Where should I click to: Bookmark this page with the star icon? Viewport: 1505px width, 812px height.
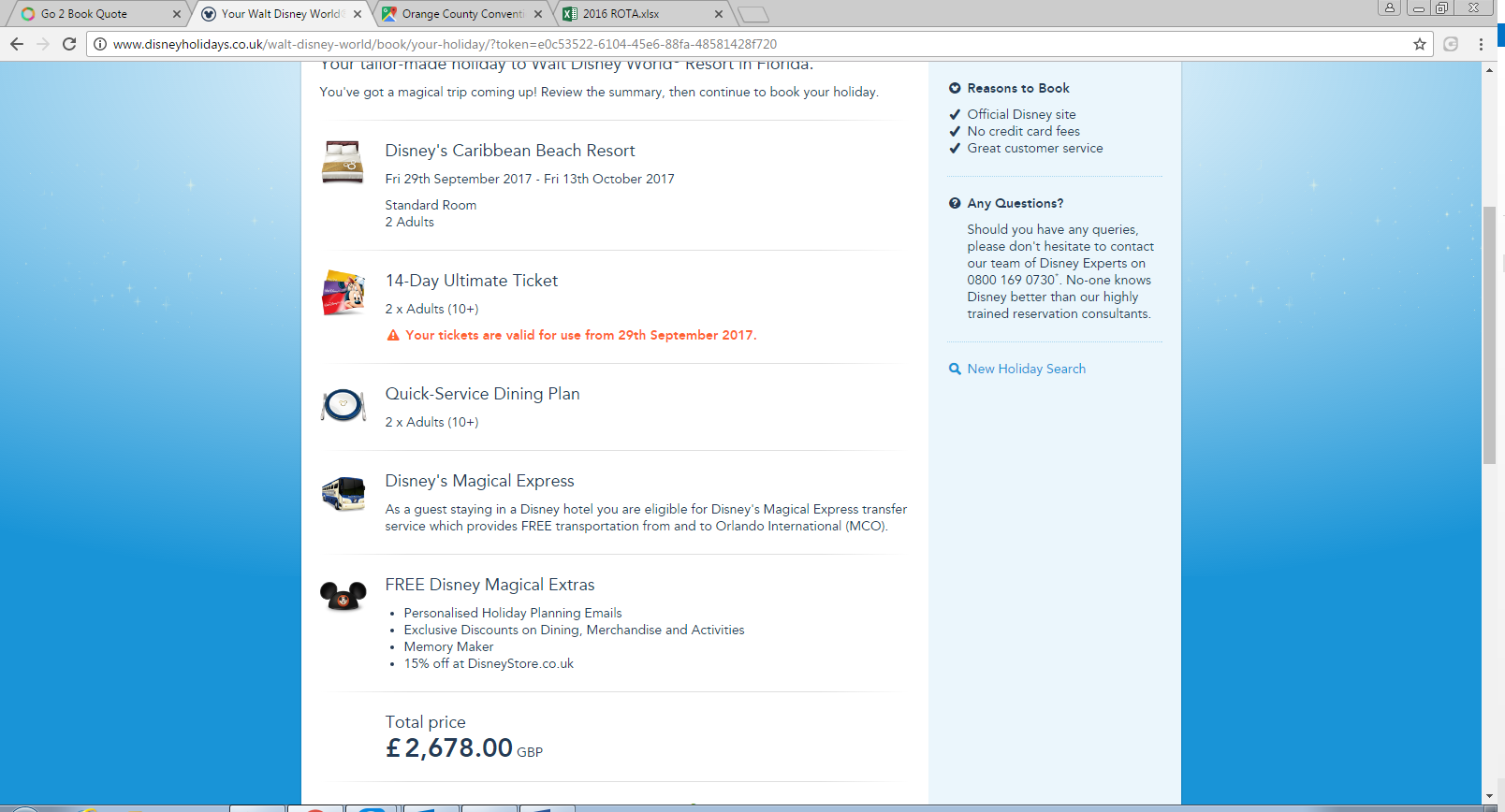click(x=1420, y=44)
